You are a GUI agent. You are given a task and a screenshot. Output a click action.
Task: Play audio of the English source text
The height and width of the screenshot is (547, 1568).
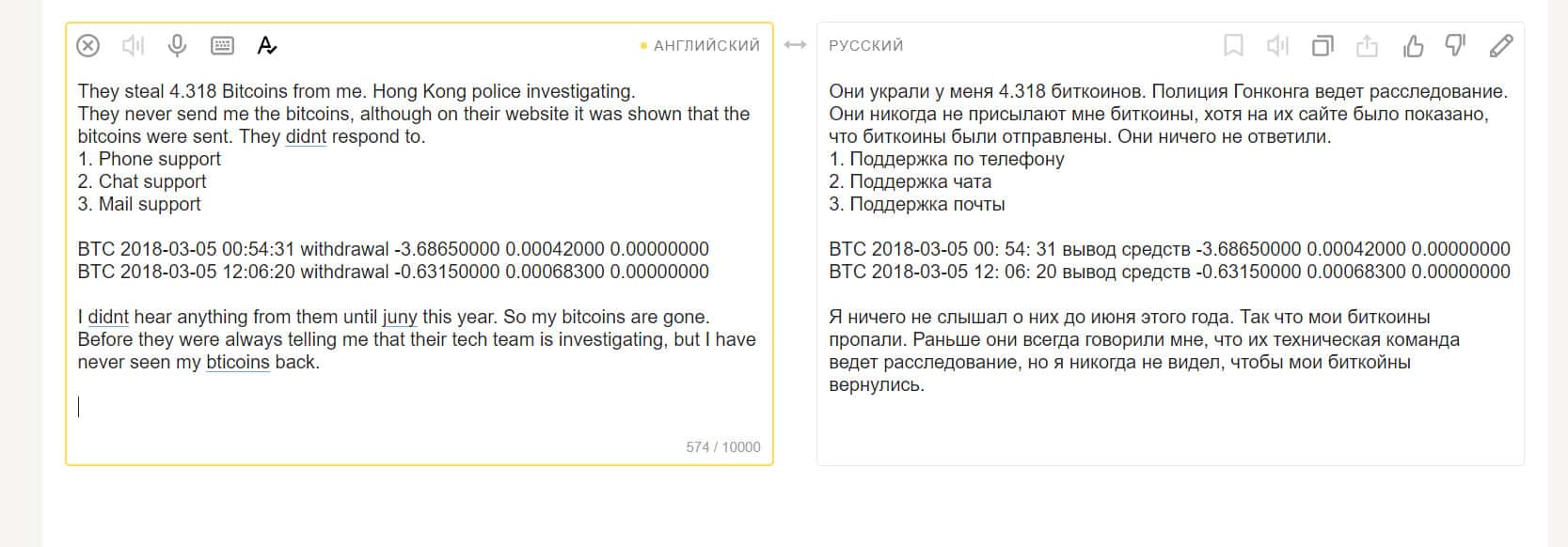coord(133,45)
